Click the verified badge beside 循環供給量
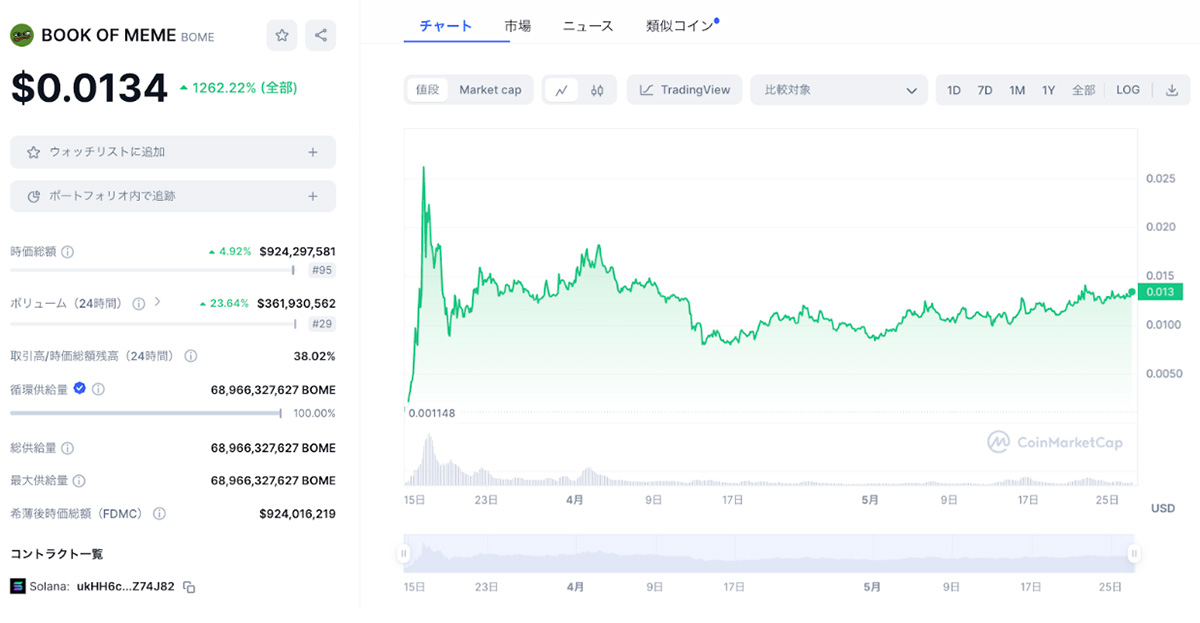Screen dimensions: 1200x623 point(80,388)
